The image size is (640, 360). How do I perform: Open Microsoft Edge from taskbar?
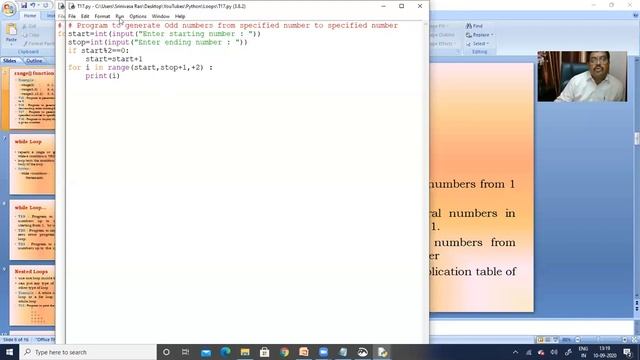[225, 352]
